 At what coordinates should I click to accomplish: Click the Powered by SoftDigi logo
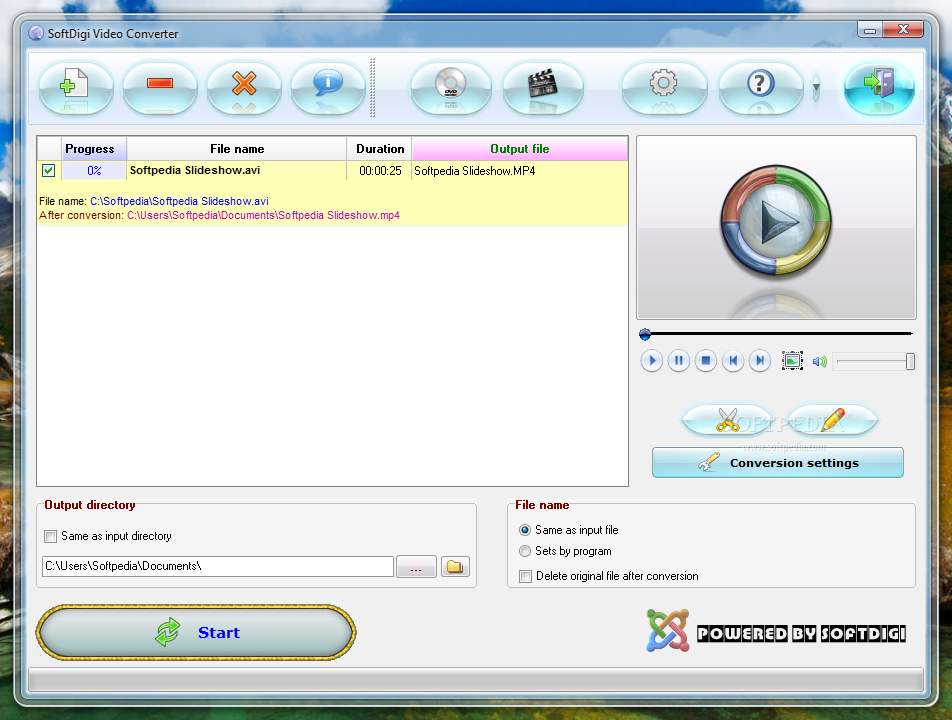pos(776,631)
